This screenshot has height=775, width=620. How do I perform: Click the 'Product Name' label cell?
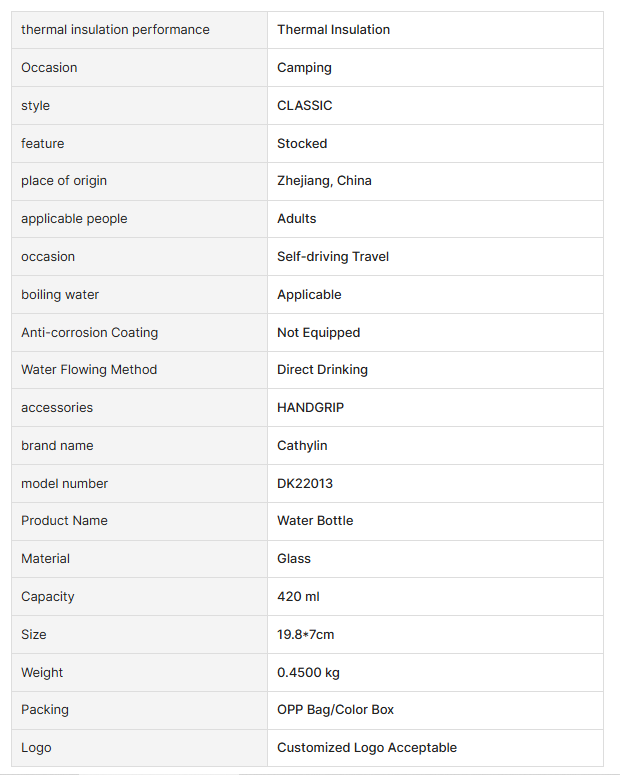tap(64, 521)
